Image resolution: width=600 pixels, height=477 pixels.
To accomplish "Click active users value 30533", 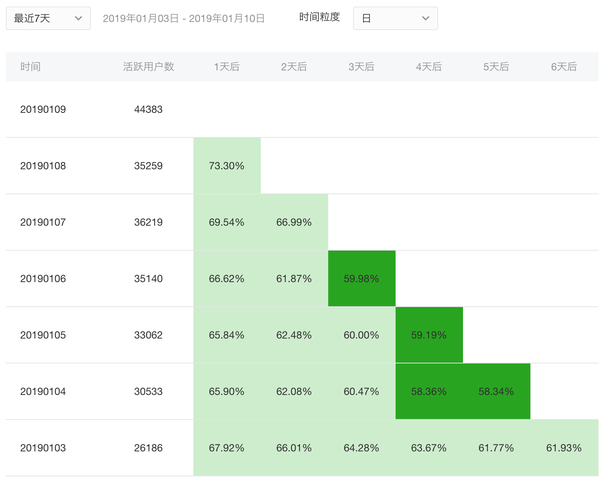I will (148, 391).
